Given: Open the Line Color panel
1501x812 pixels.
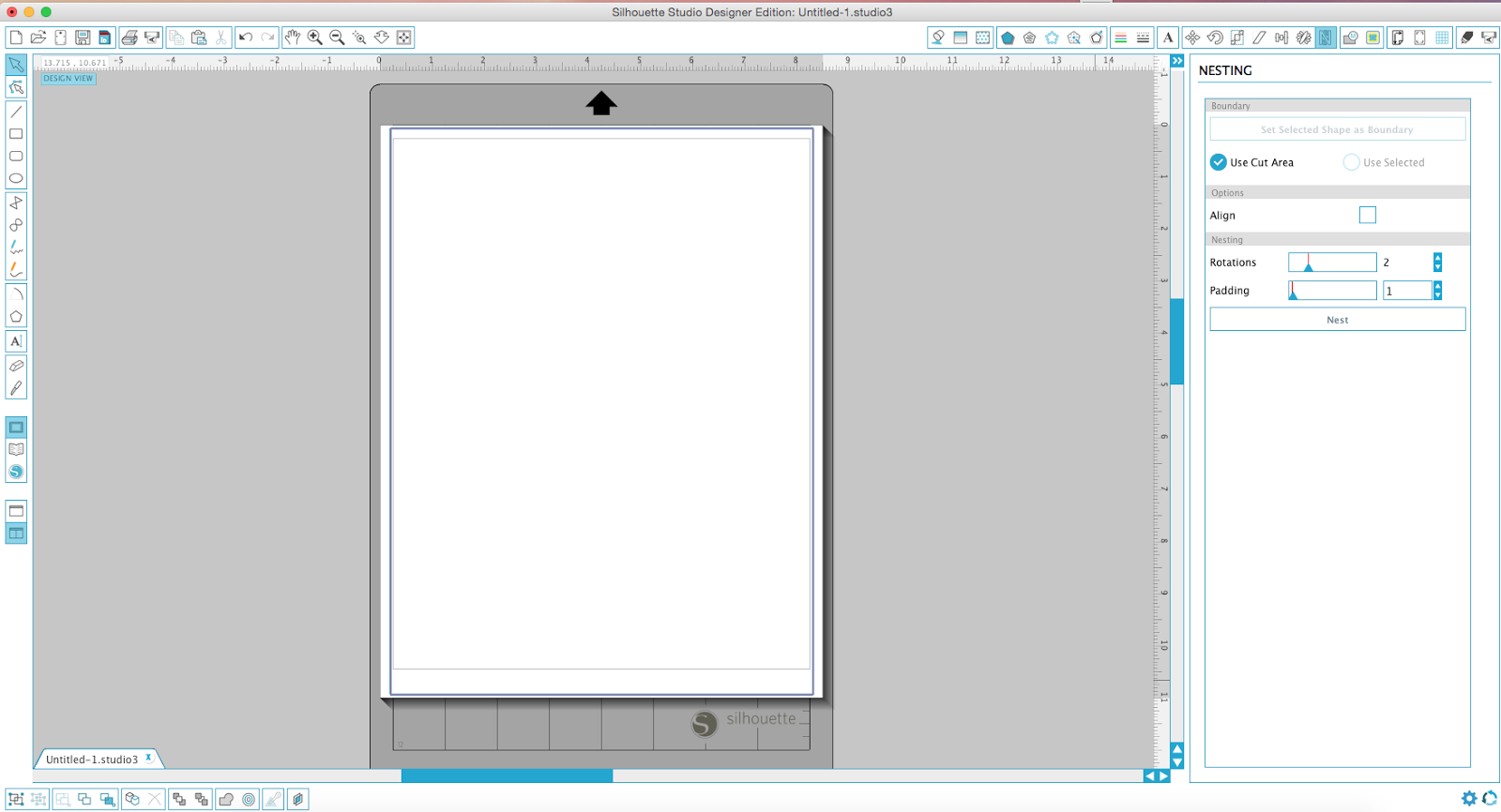Looking at the screenshot, I should click(1120, 38).
